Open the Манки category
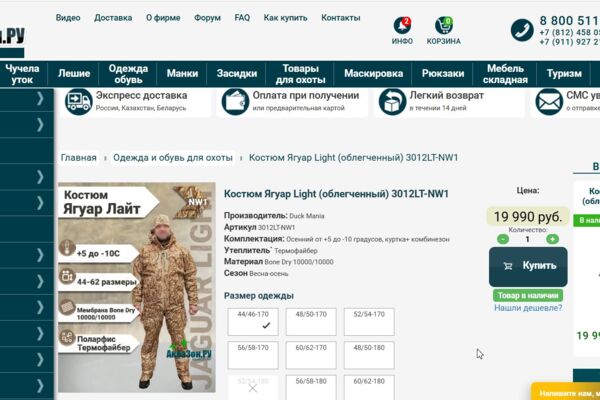Image resolution: width=600 pixels, height=400 pixels. (182, 73)
